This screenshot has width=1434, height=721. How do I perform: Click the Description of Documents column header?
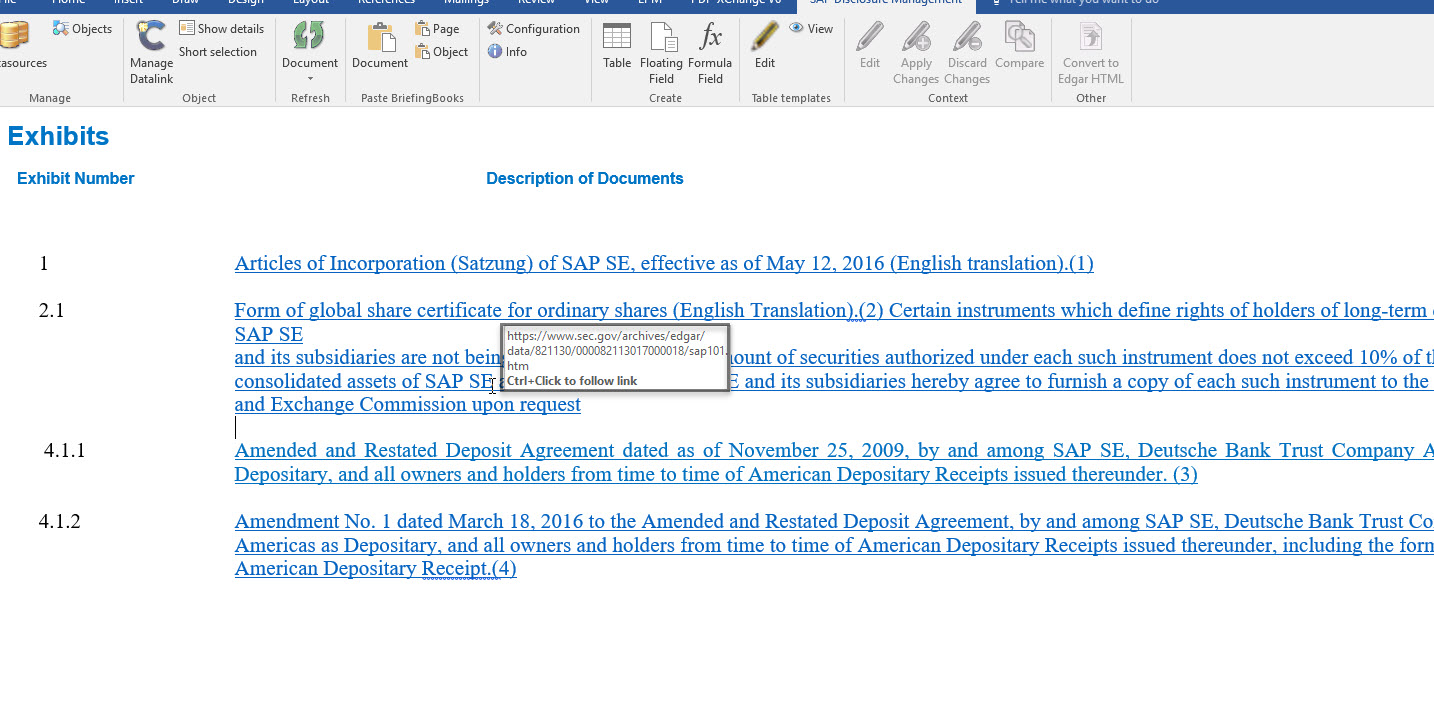coord(585,179)
